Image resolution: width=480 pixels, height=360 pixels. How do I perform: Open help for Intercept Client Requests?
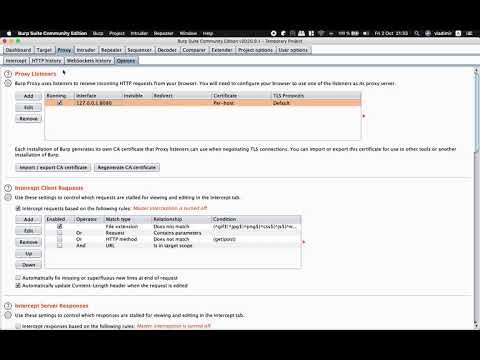coord(8,188)
